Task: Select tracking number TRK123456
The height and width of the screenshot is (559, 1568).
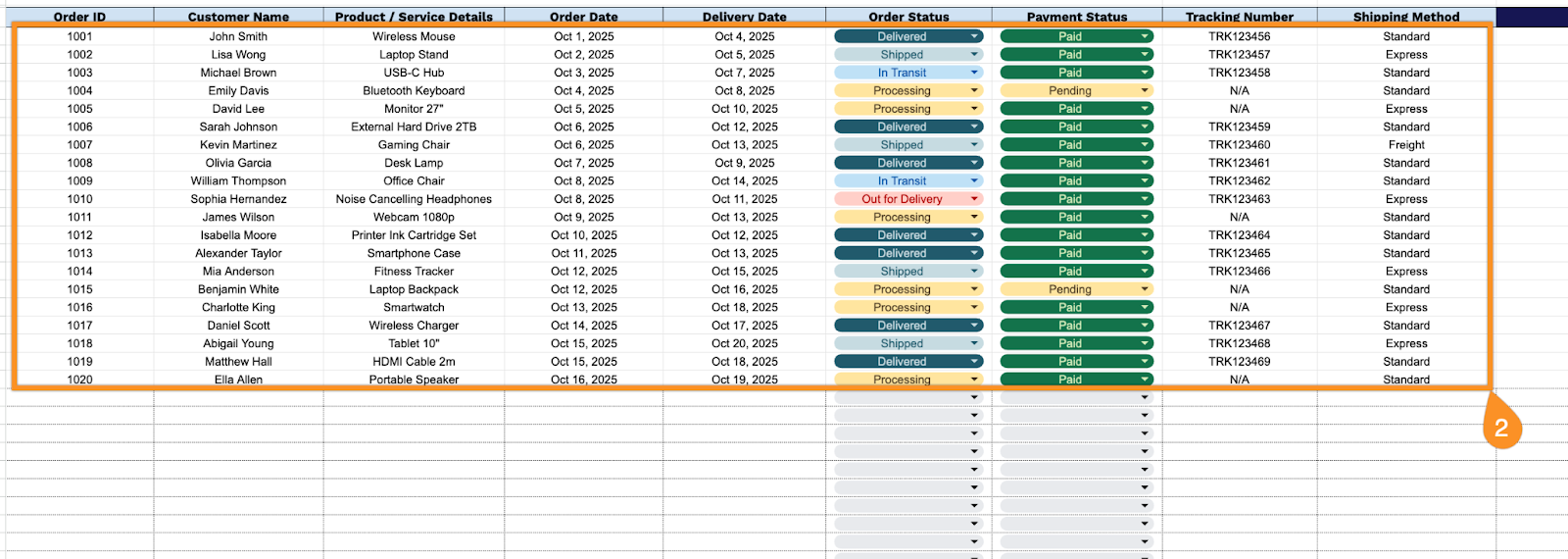Action: tap(1240, 36)
